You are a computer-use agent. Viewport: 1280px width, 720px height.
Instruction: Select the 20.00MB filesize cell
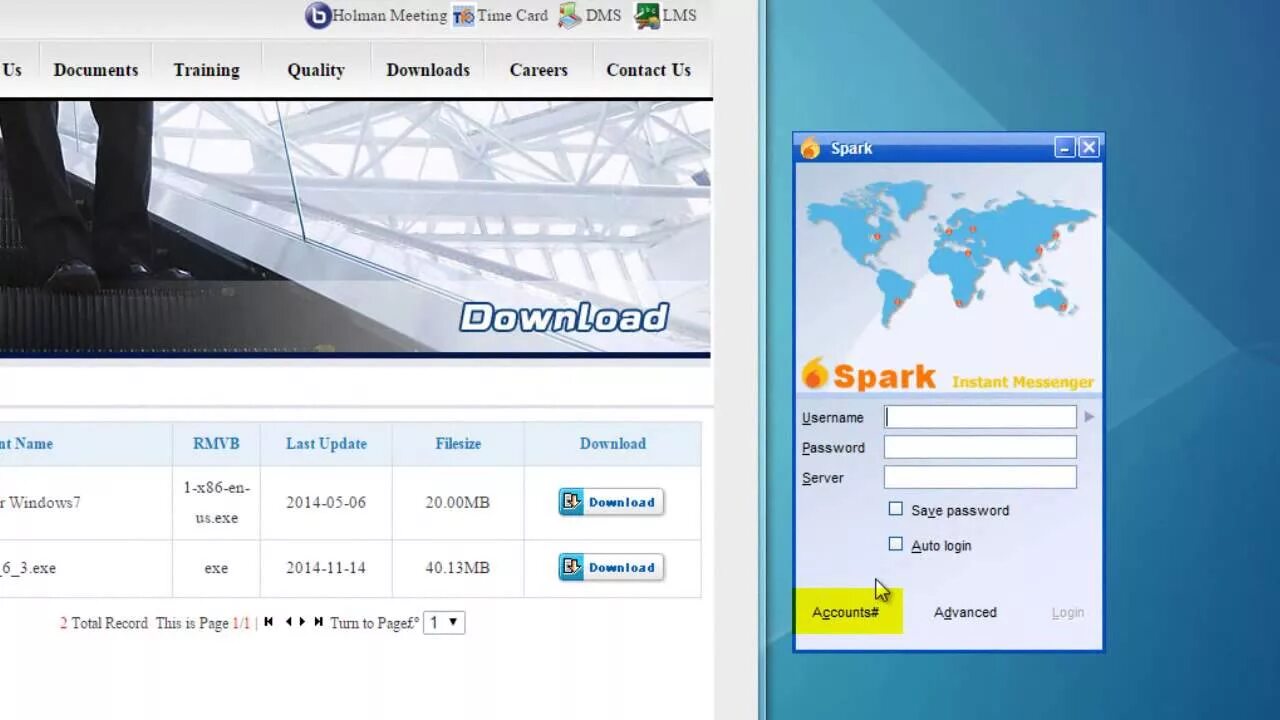coord(458,502)
